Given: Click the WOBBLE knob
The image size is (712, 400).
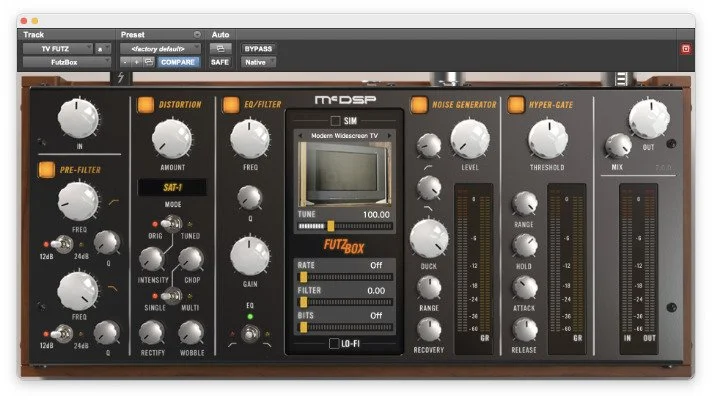Looking at the screenshot, I should (x=191, y=332).
